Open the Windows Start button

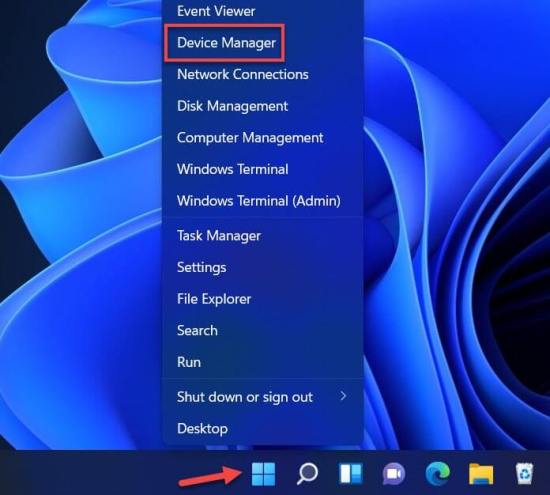[x=263, y=474]
